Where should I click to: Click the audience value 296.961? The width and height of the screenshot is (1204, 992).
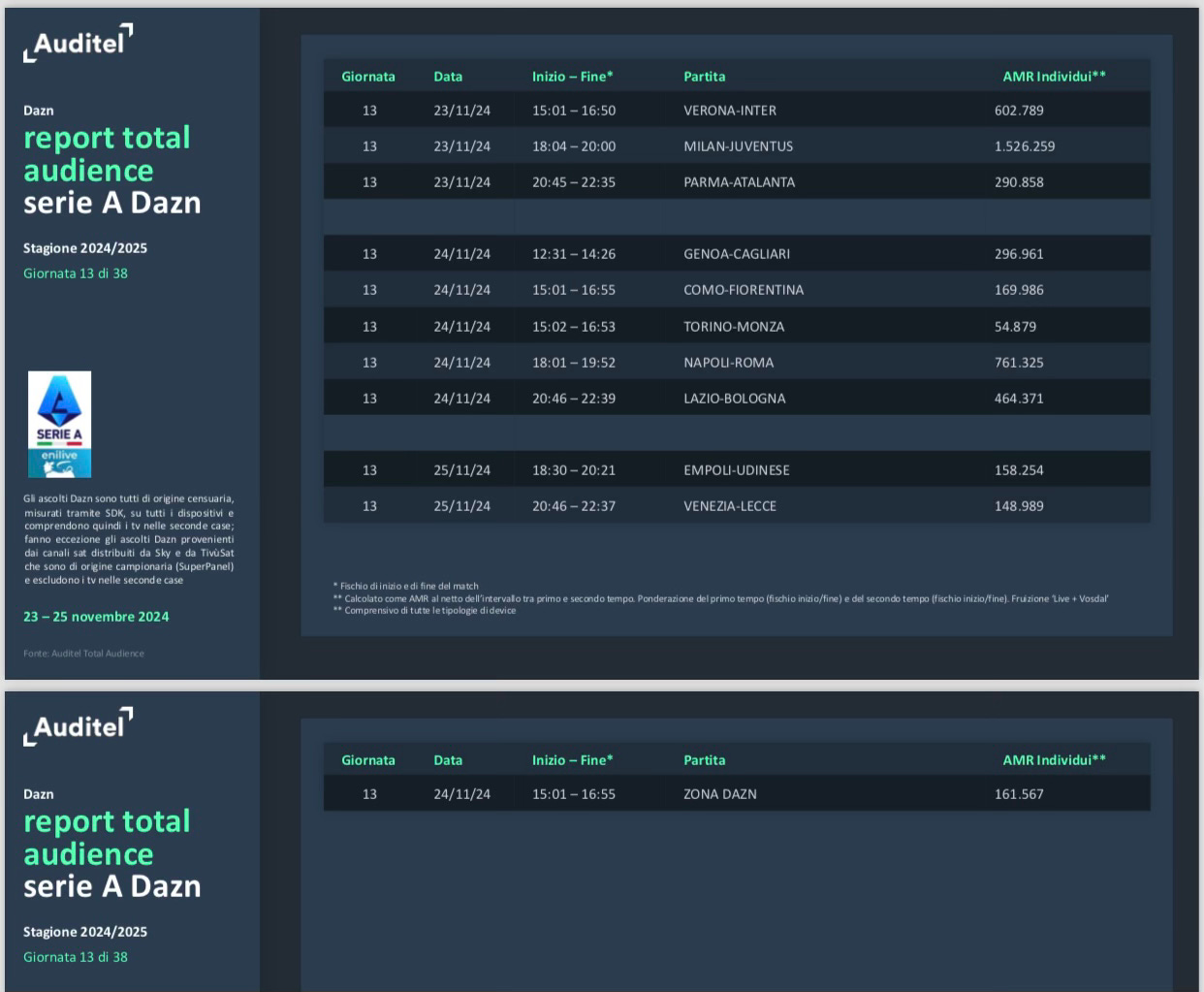click(1019, 254)
